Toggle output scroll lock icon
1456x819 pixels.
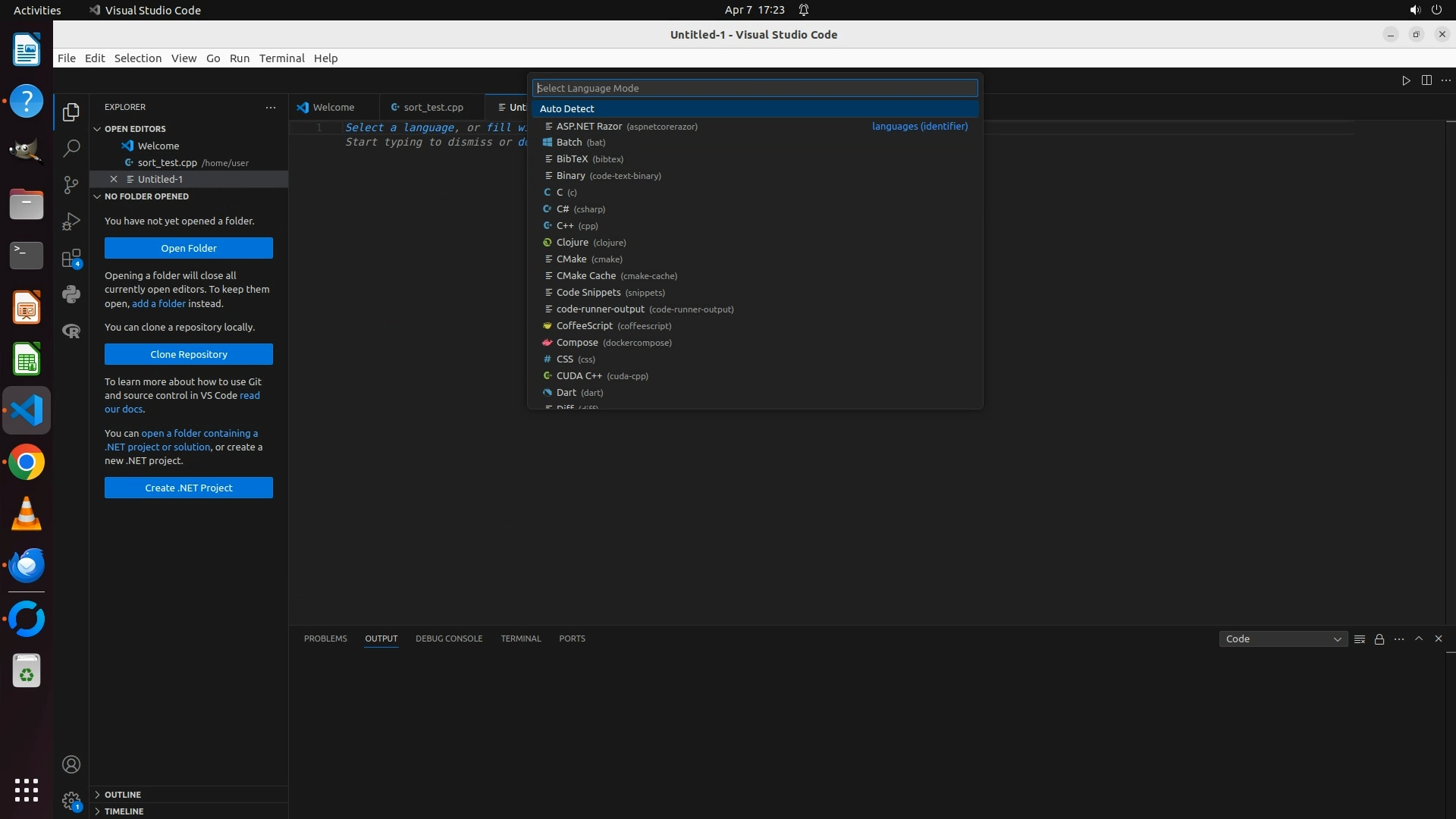coord(1379,639)
